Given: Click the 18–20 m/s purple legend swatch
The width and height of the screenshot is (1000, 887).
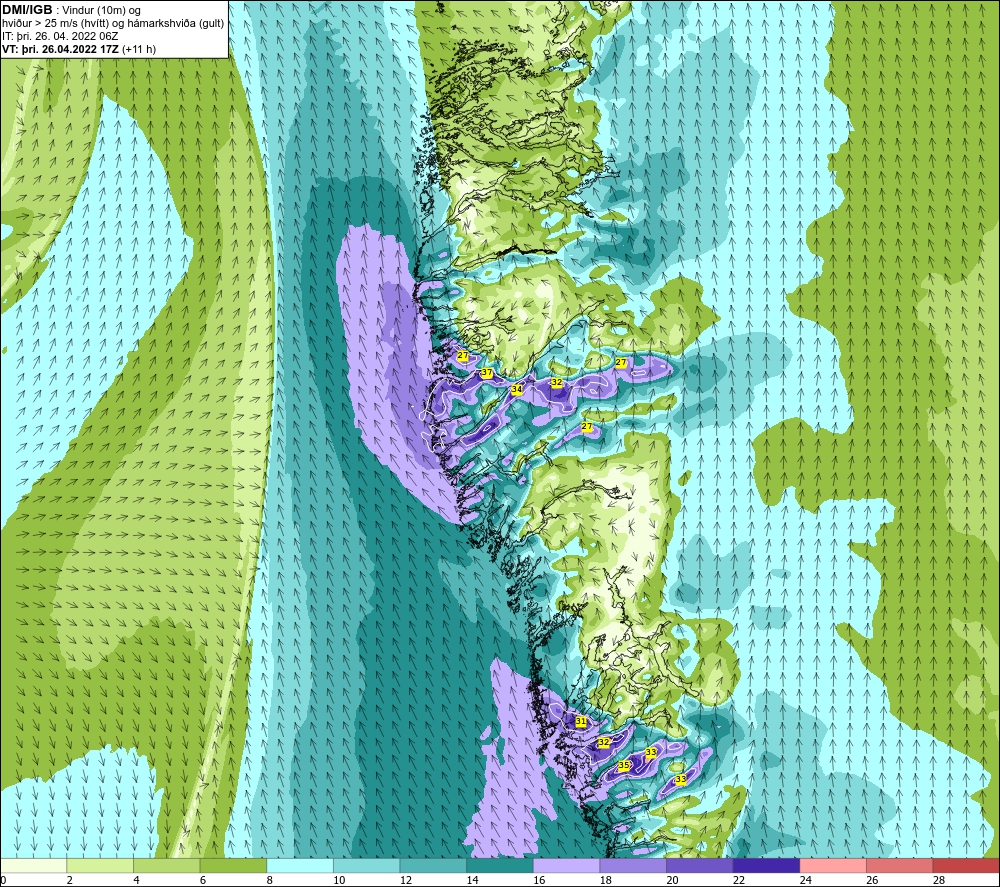Looking at the screenshot, I should [x=633, y=866].
